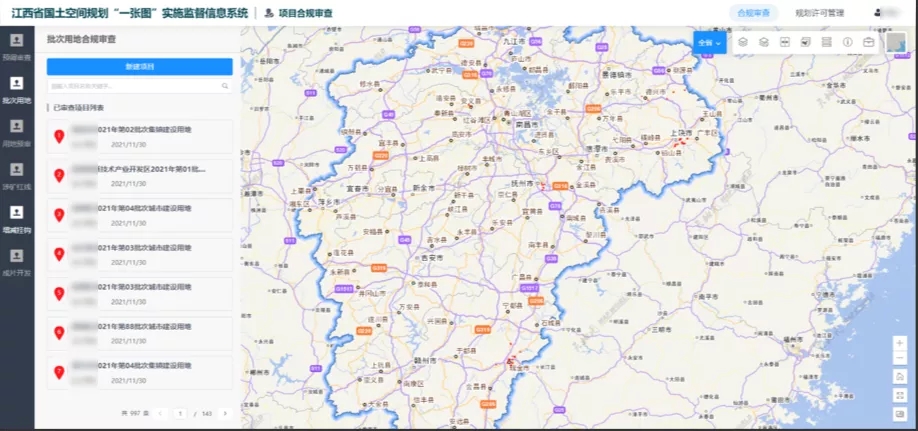Switch to the 合规审查 tab

pyautogui.click(x=752, y=13)
